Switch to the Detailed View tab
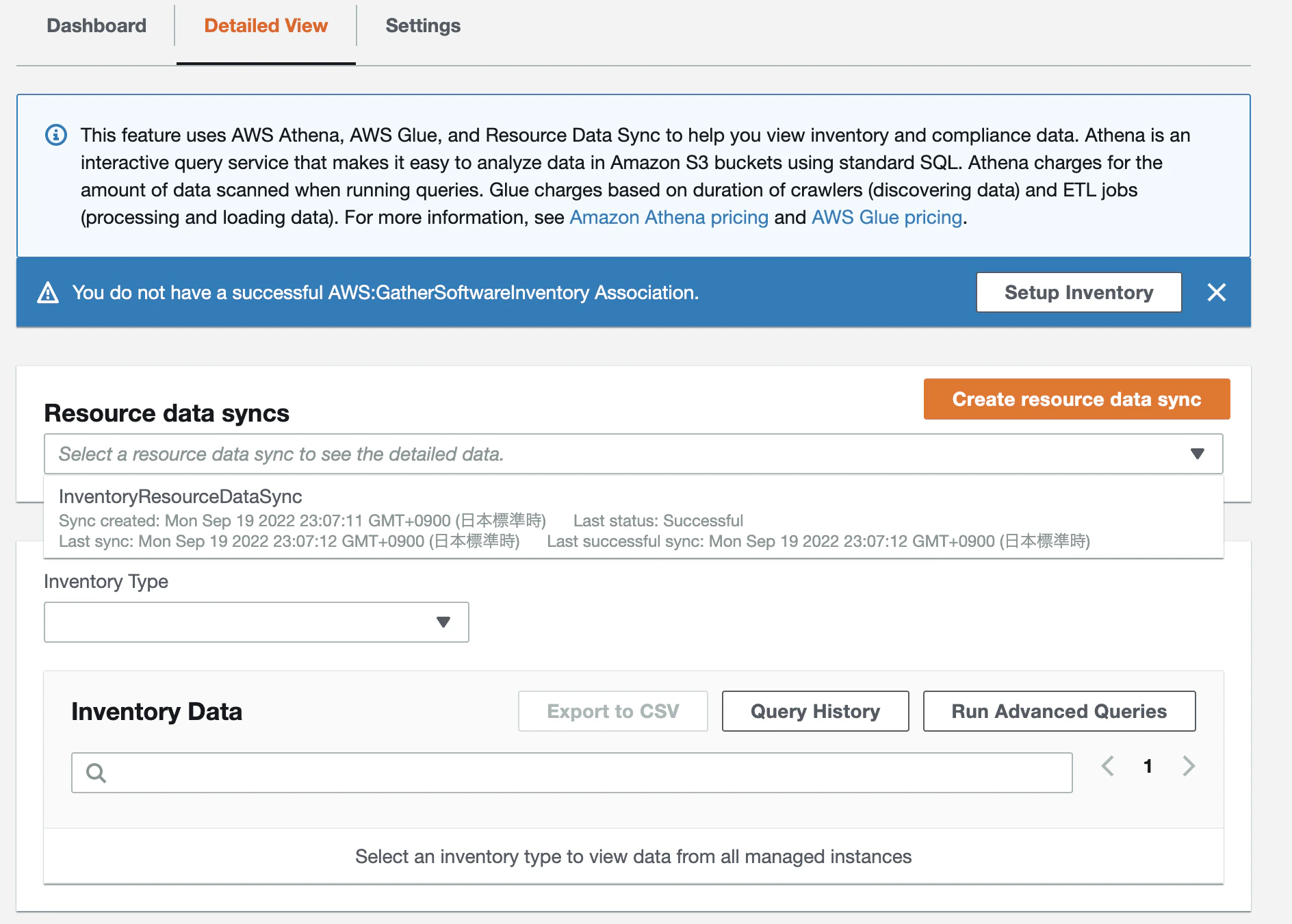Image resolution: width=1292 pixels, height=924 pixels. (x=266, y=26)
